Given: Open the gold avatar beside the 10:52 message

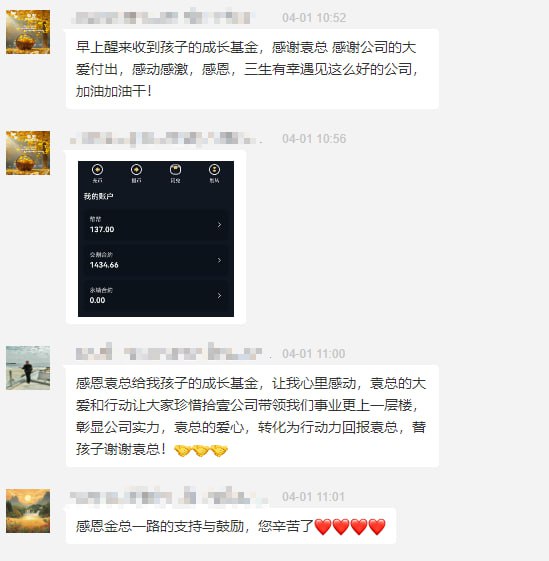Looking at the screenshot, I should (28, 32).
